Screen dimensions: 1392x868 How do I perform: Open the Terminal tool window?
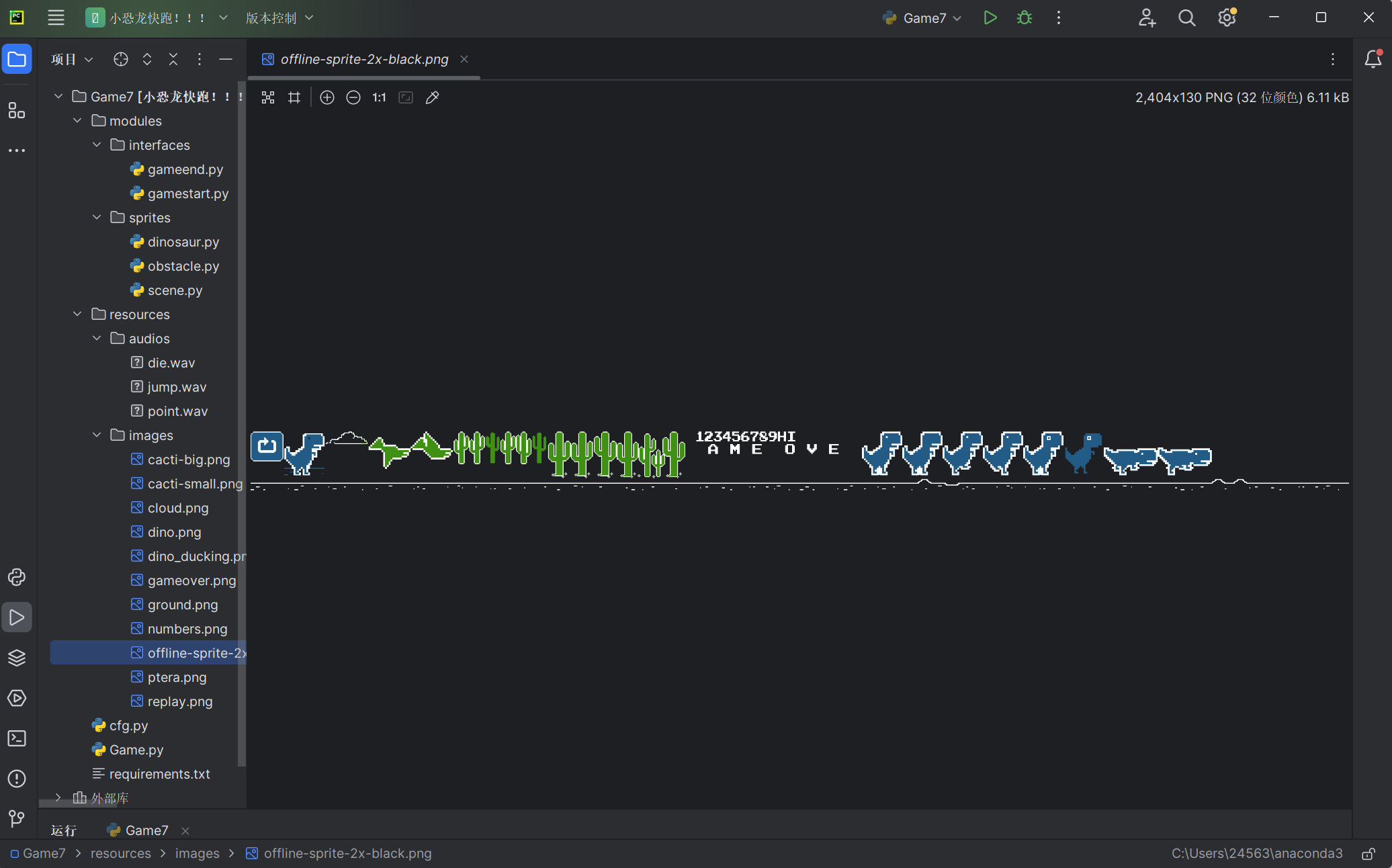tap(17, 738)
